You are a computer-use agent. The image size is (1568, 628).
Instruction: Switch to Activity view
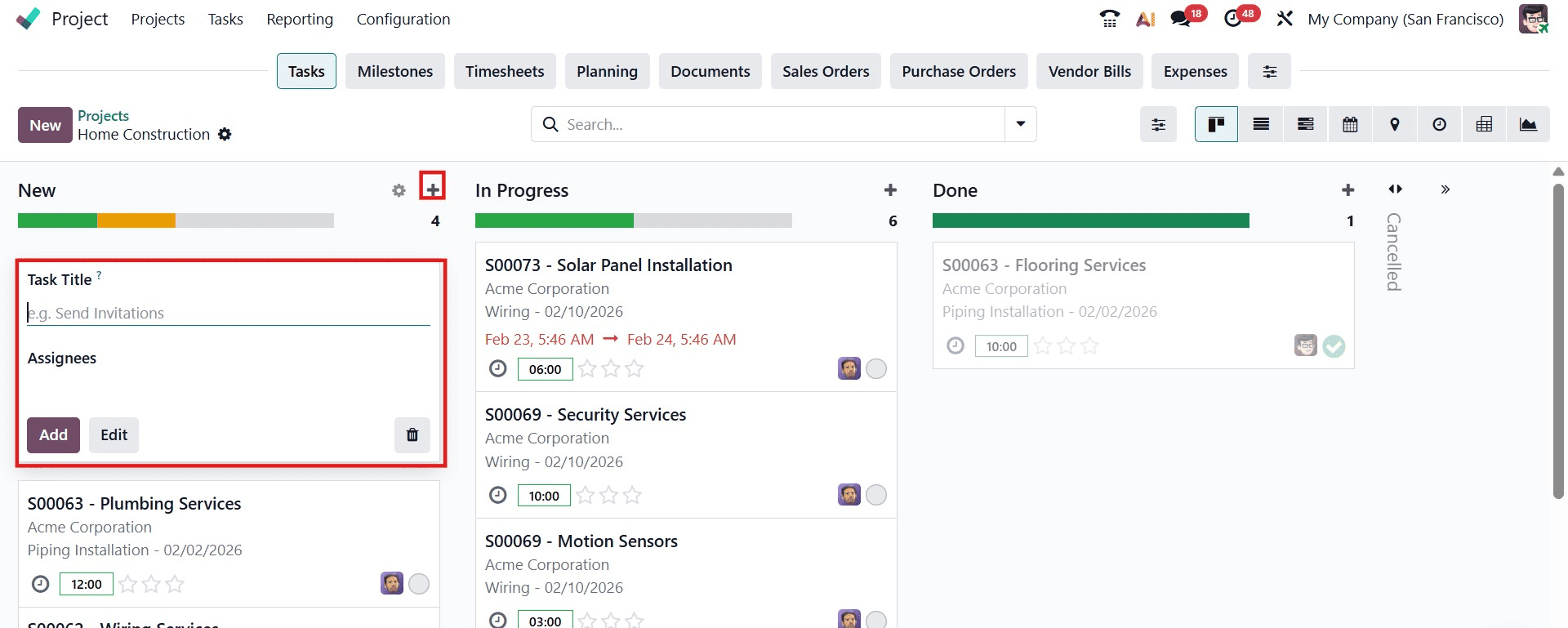click(x=1440, y=124)
